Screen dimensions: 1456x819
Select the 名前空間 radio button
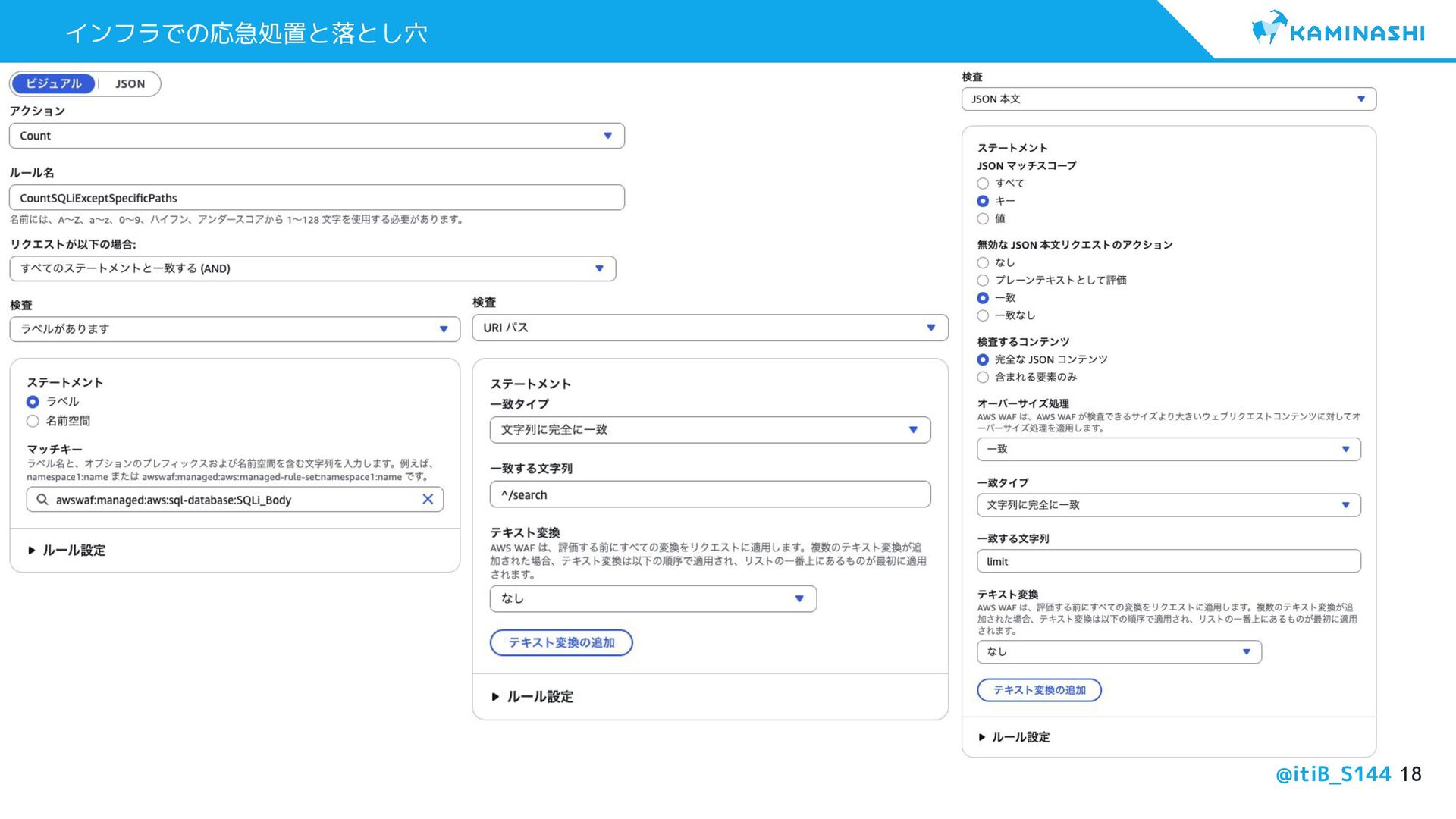[33, 421]
